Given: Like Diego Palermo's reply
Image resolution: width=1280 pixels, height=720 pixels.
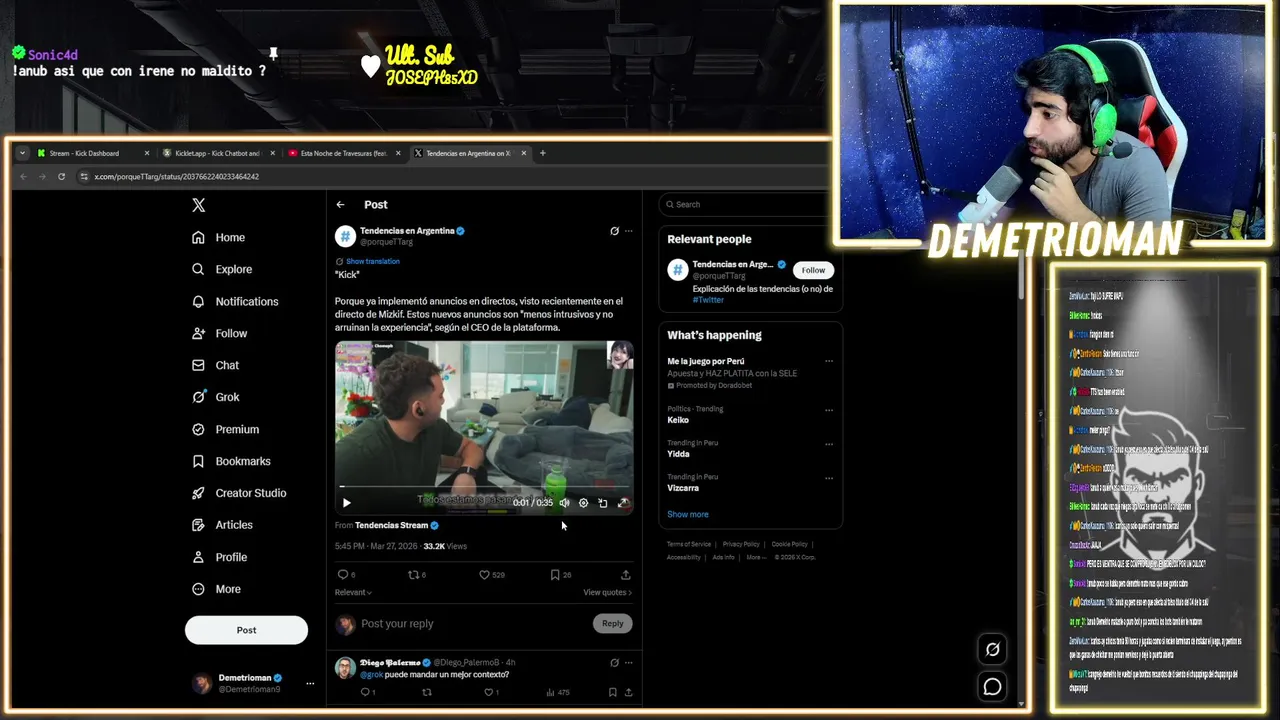Looking at the screenshot, I should [x=491, y=692].
